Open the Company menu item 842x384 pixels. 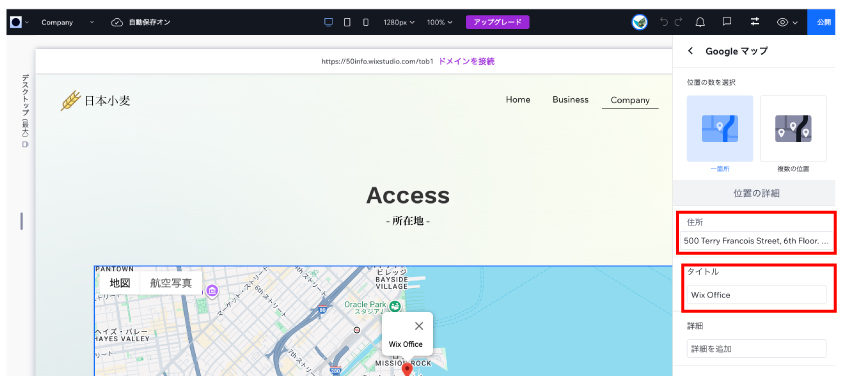point(630,100)
